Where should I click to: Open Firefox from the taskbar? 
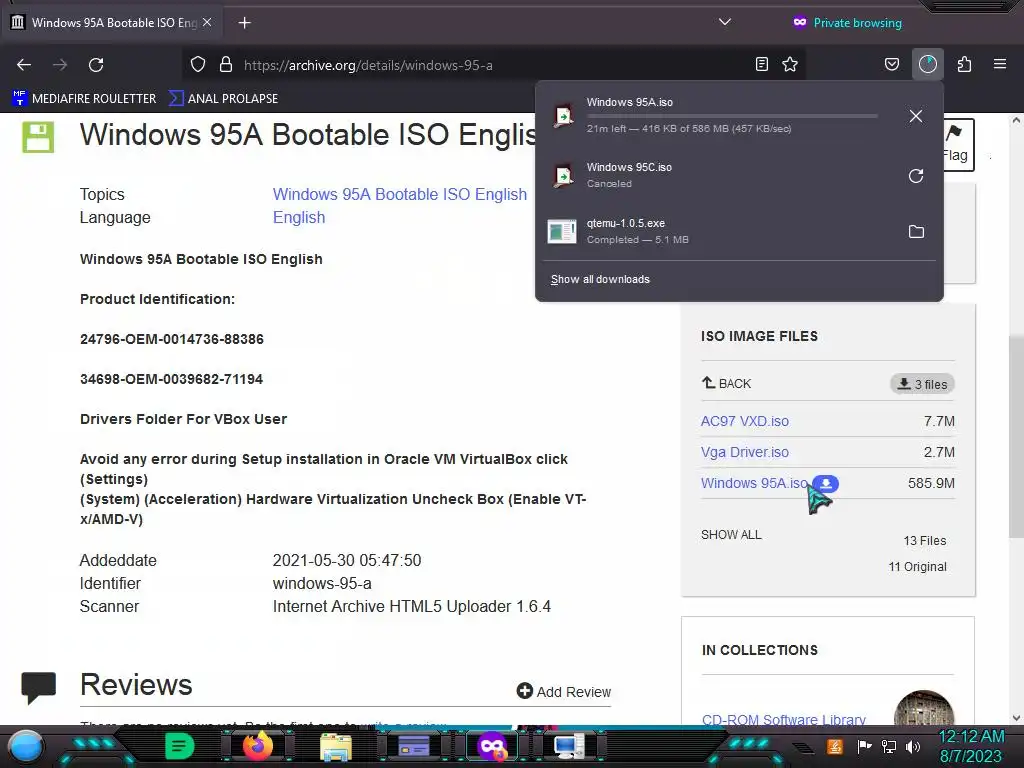[257, 746]
